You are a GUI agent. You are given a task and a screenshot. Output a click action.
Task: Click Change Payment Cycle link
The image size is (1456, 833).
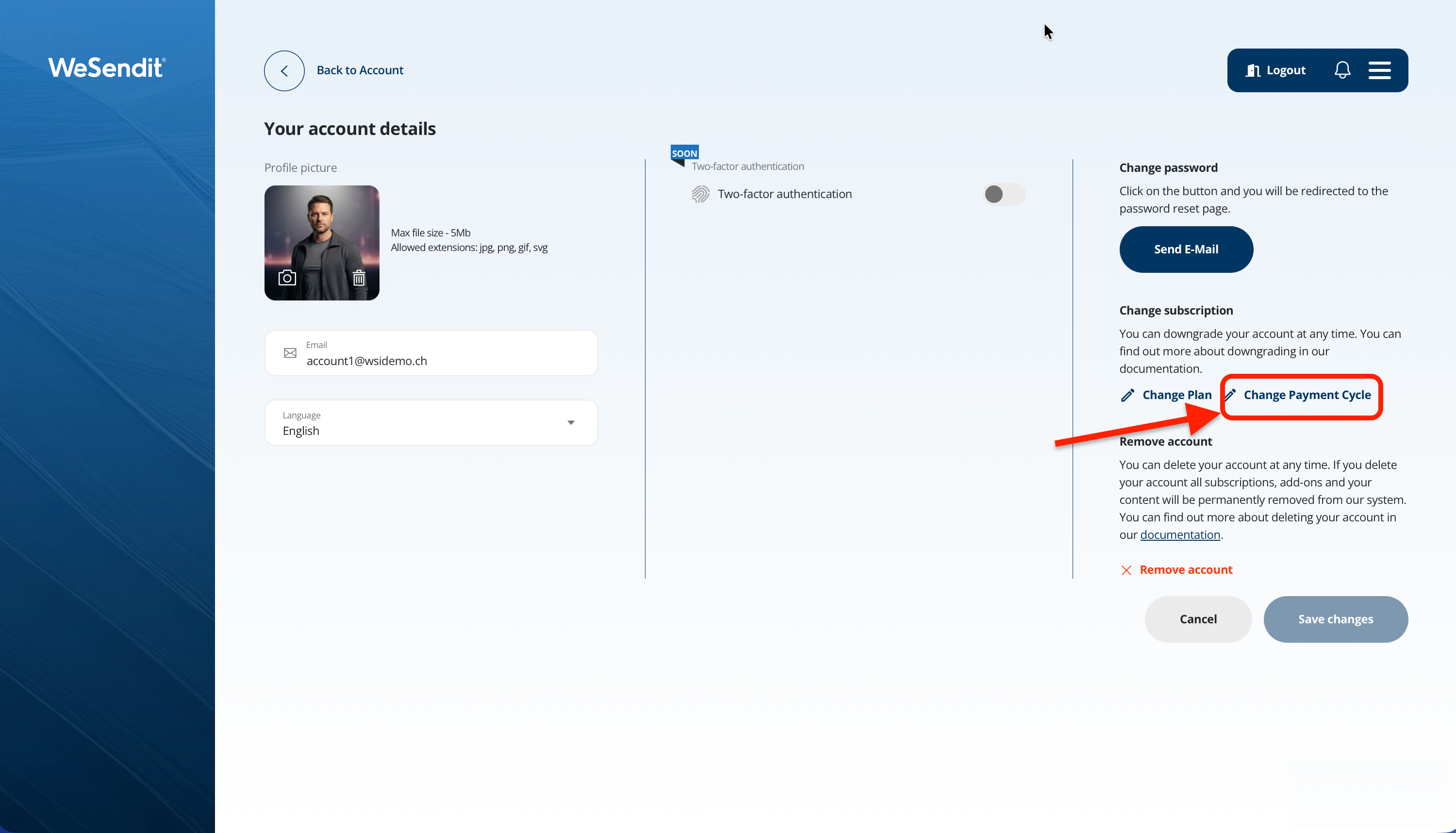tap(1307, 395)
